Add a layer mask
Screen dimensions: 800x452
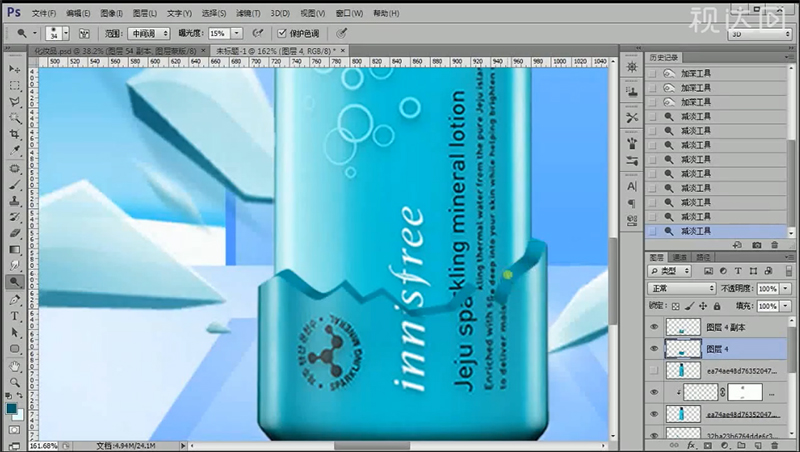[708, 446]
